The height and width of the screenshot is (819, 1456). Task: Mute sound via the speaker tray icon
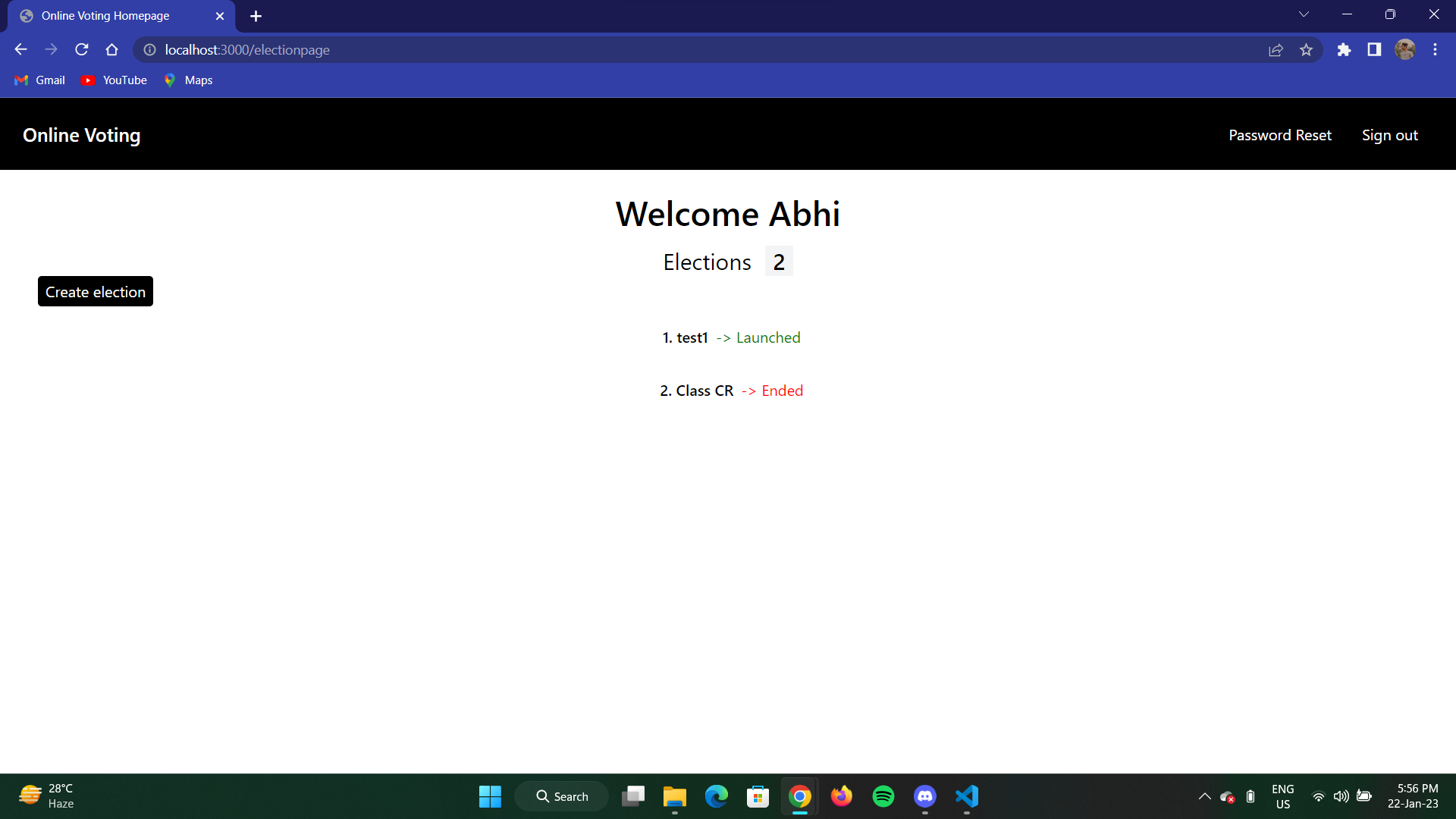point(1341,796)
